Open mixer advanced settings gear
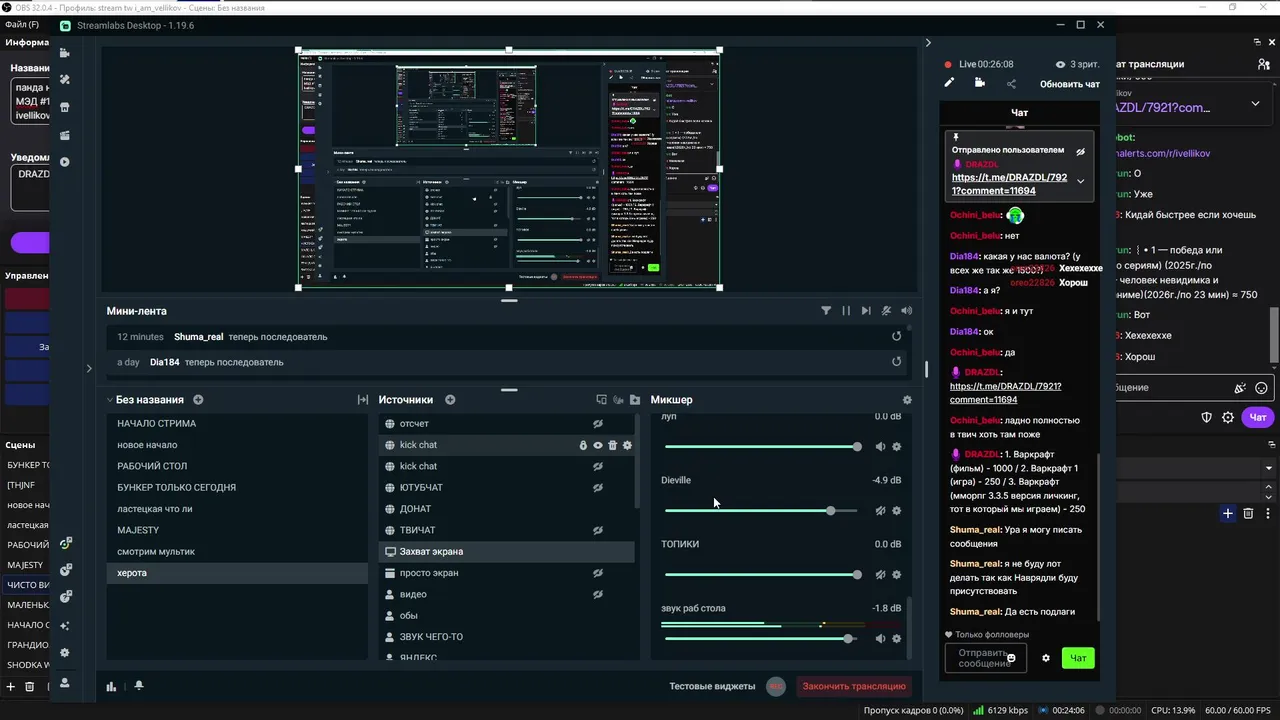 tap(907, 400)
